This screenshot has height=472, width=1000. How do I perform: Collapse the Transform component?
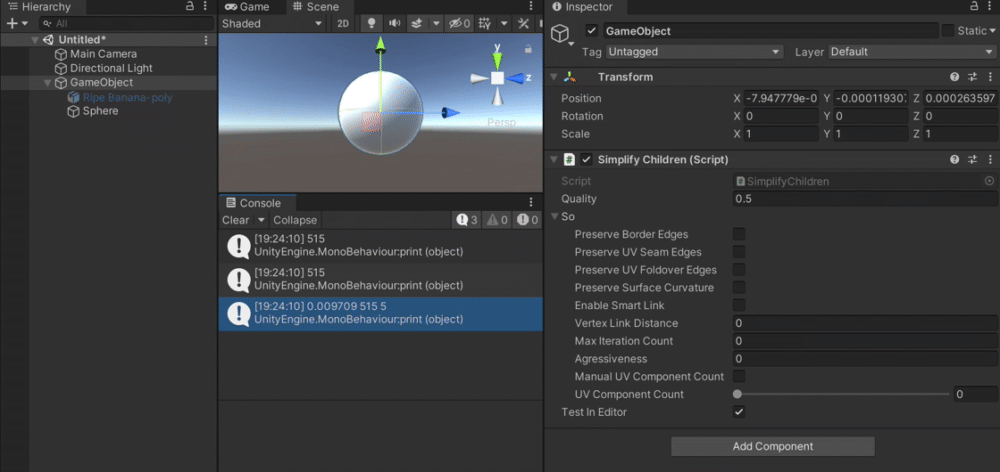554,77
